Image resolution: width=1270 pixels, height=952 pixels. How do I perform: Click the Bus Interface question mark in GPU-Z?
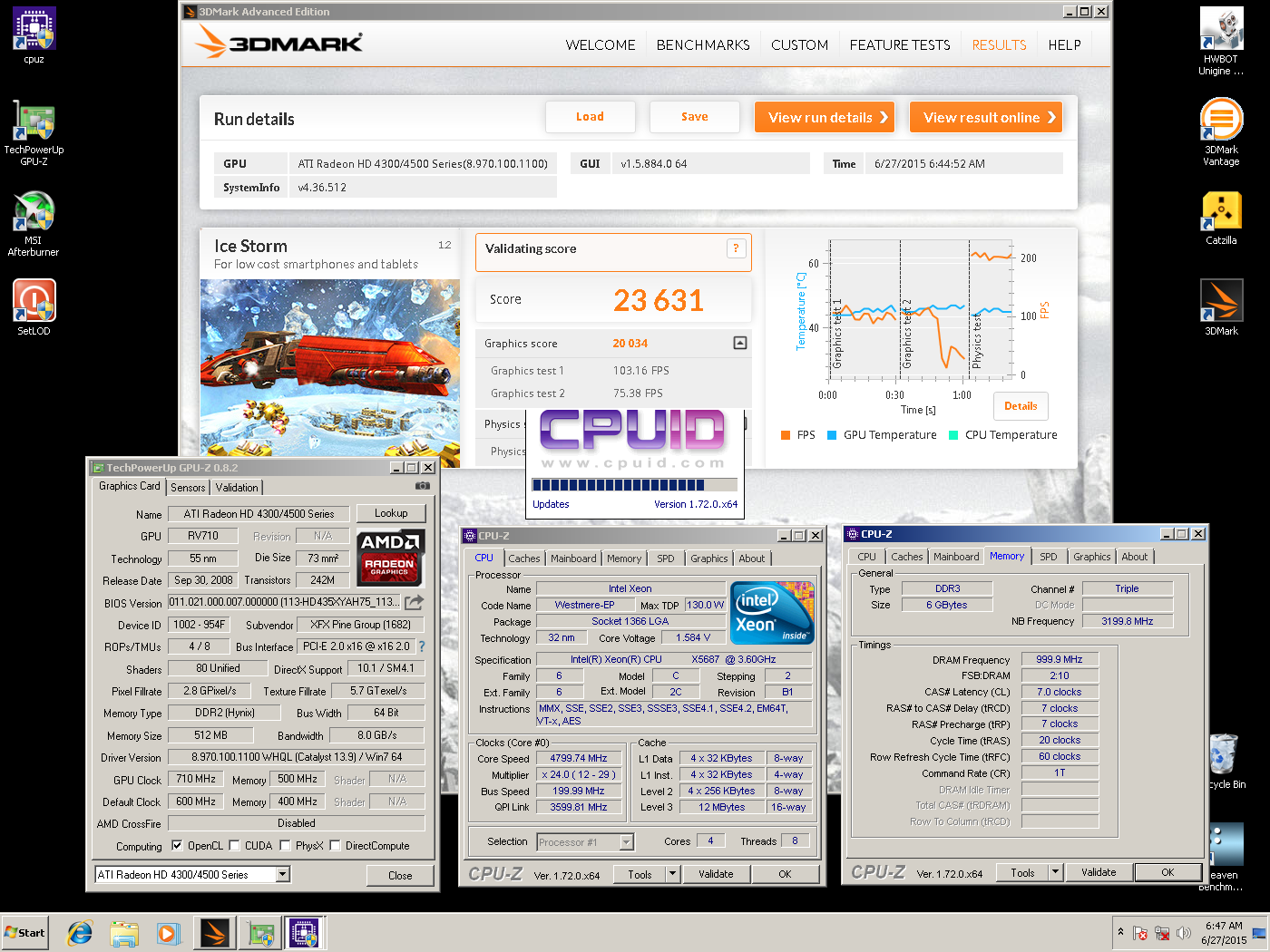point(421,646)
